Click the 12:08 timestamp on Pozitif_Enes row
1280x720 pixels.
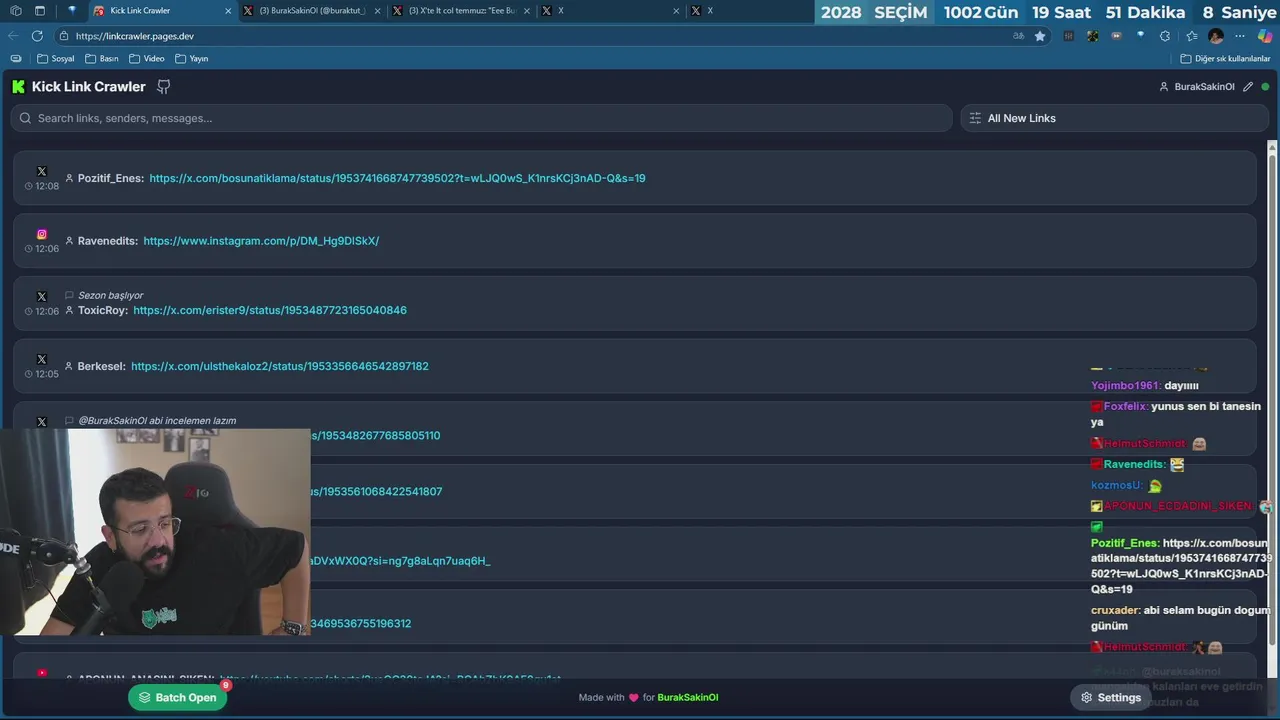point(47,186)
